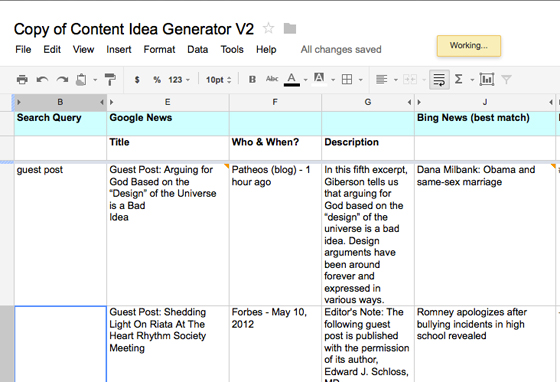Viewport: 560px width, 382px height.
Task: Click the Undo arrow icon
Action: click(42, 79)
